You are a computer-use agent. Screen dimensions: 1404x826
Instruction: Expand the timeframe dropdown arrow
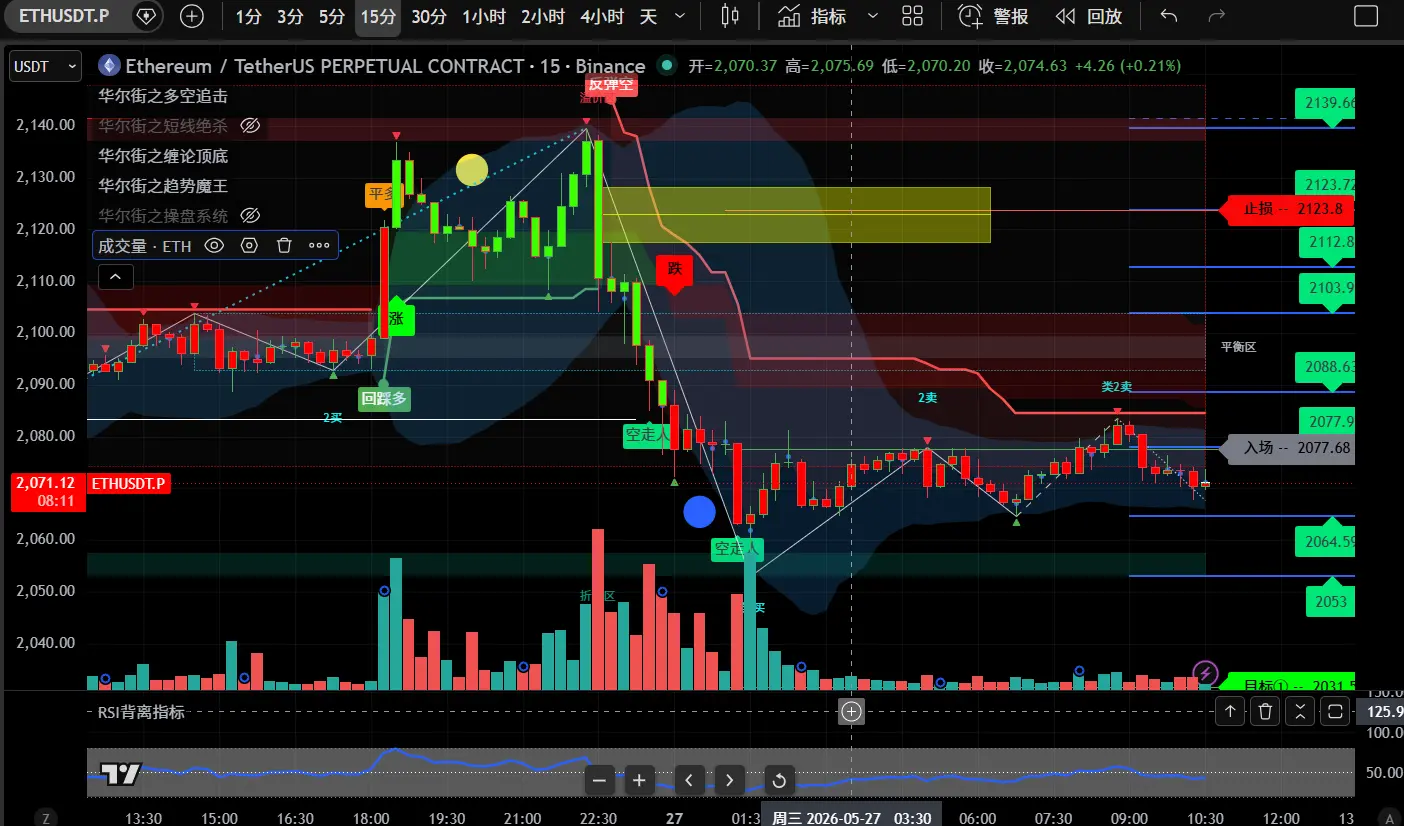(681, 16)
